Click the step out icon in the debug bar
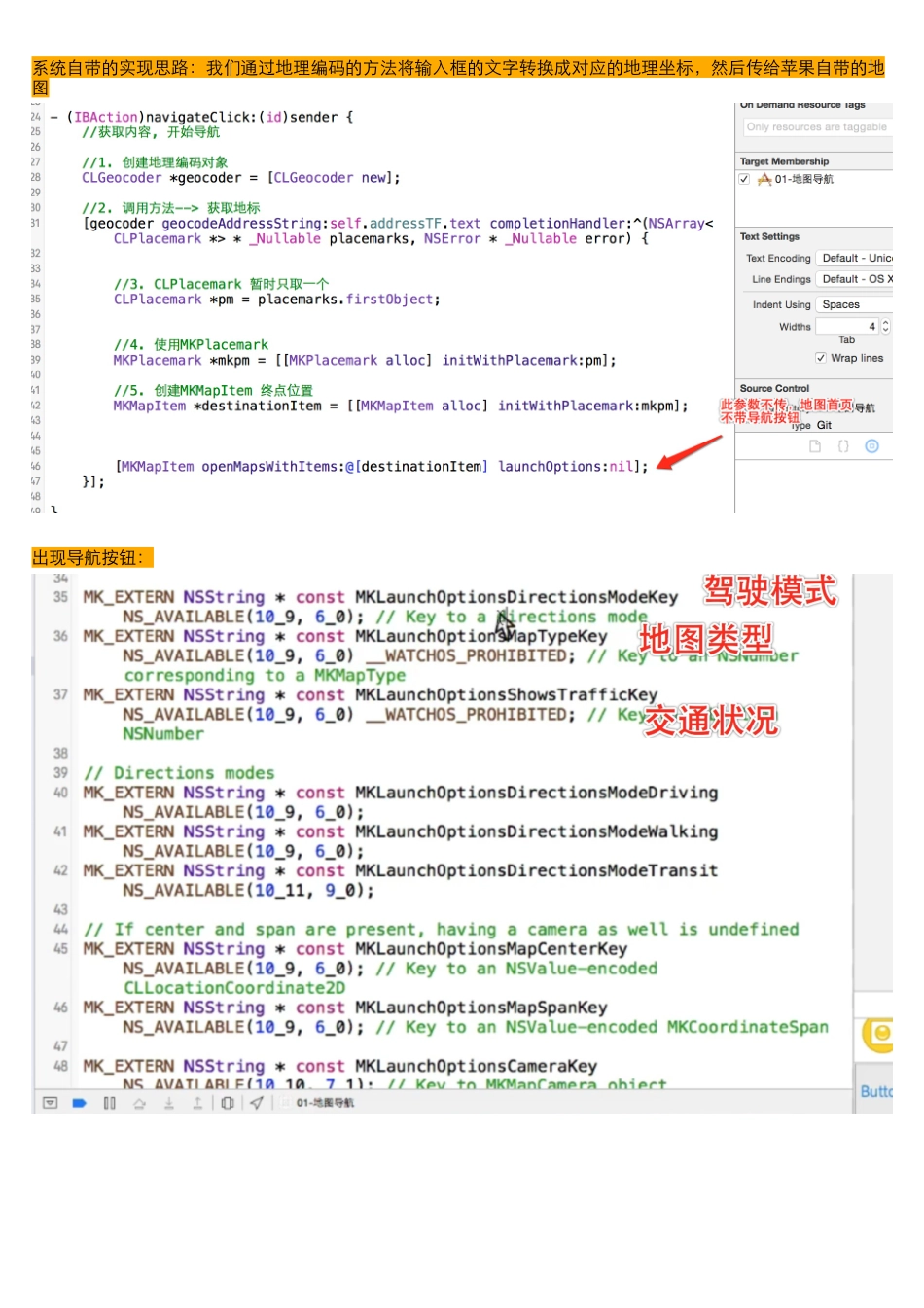This screenshot has width=924, height=1308. (197, 1103)
